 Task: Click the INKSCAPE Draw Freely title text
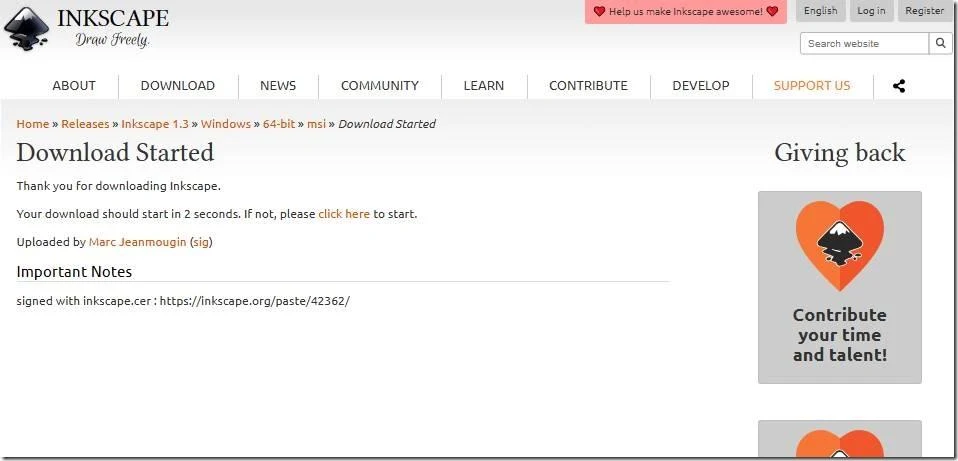(x=113, y=28)
